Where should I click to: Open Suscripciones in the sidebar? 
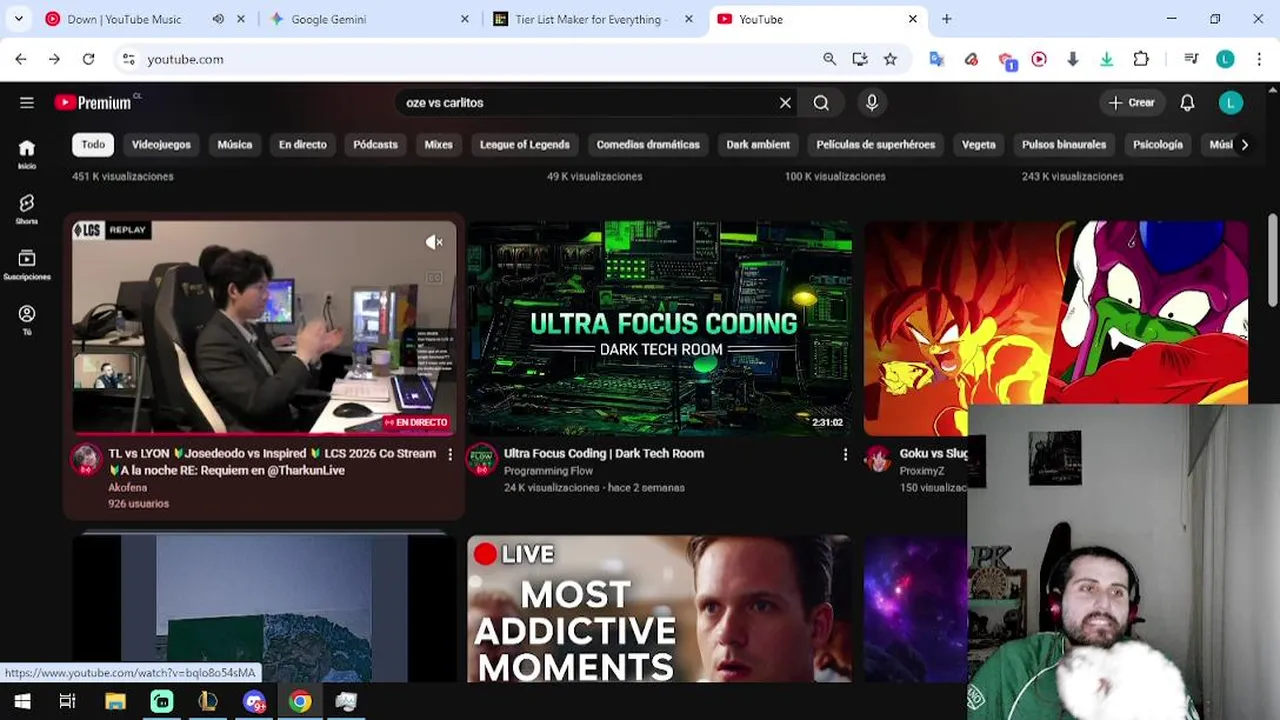[x=27, y=264]
